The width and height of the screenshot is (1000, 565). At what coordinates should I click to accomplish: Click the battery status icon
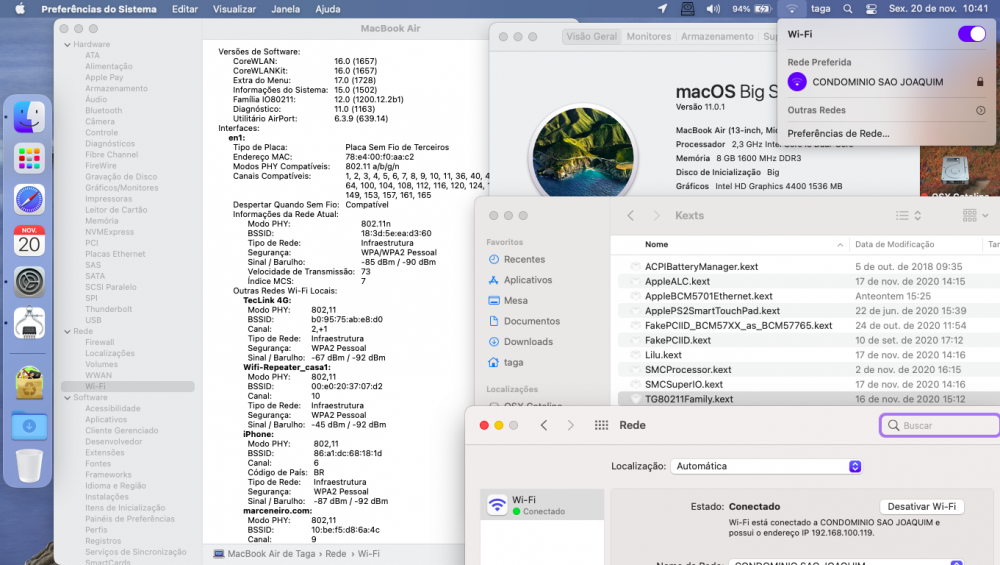click(763, 9)
